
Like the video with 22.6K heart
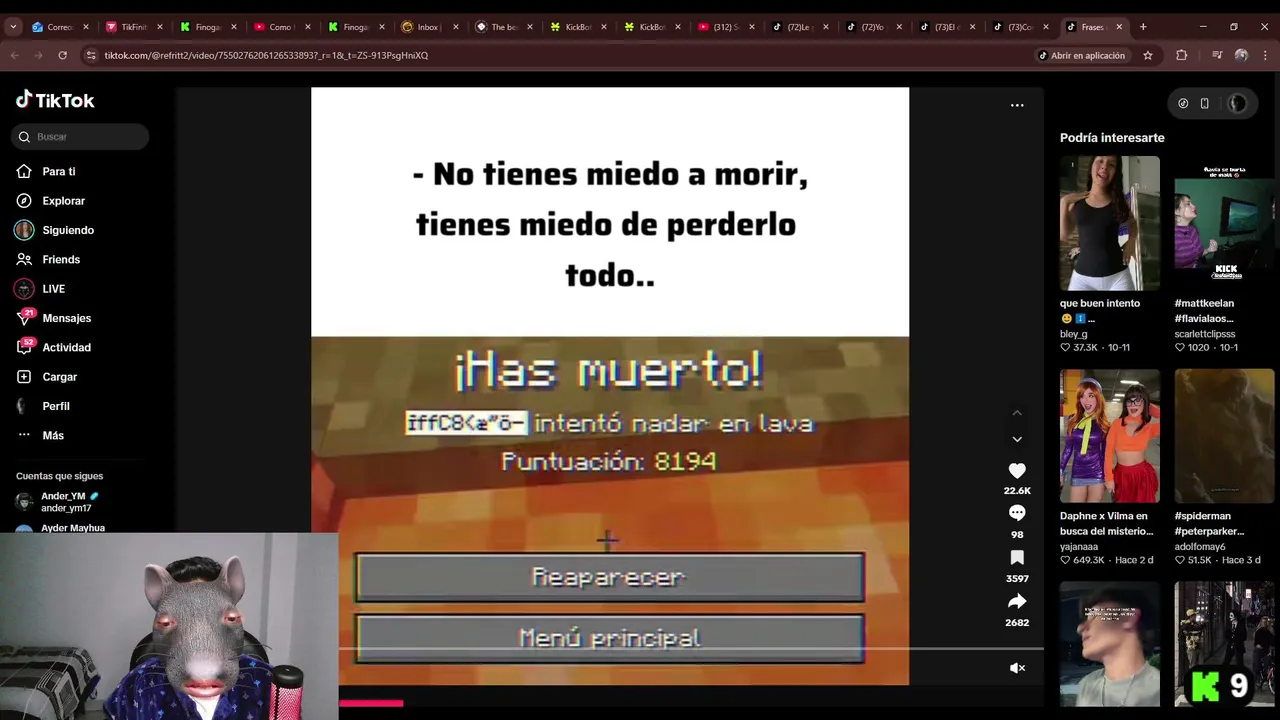coord(1017,471)
